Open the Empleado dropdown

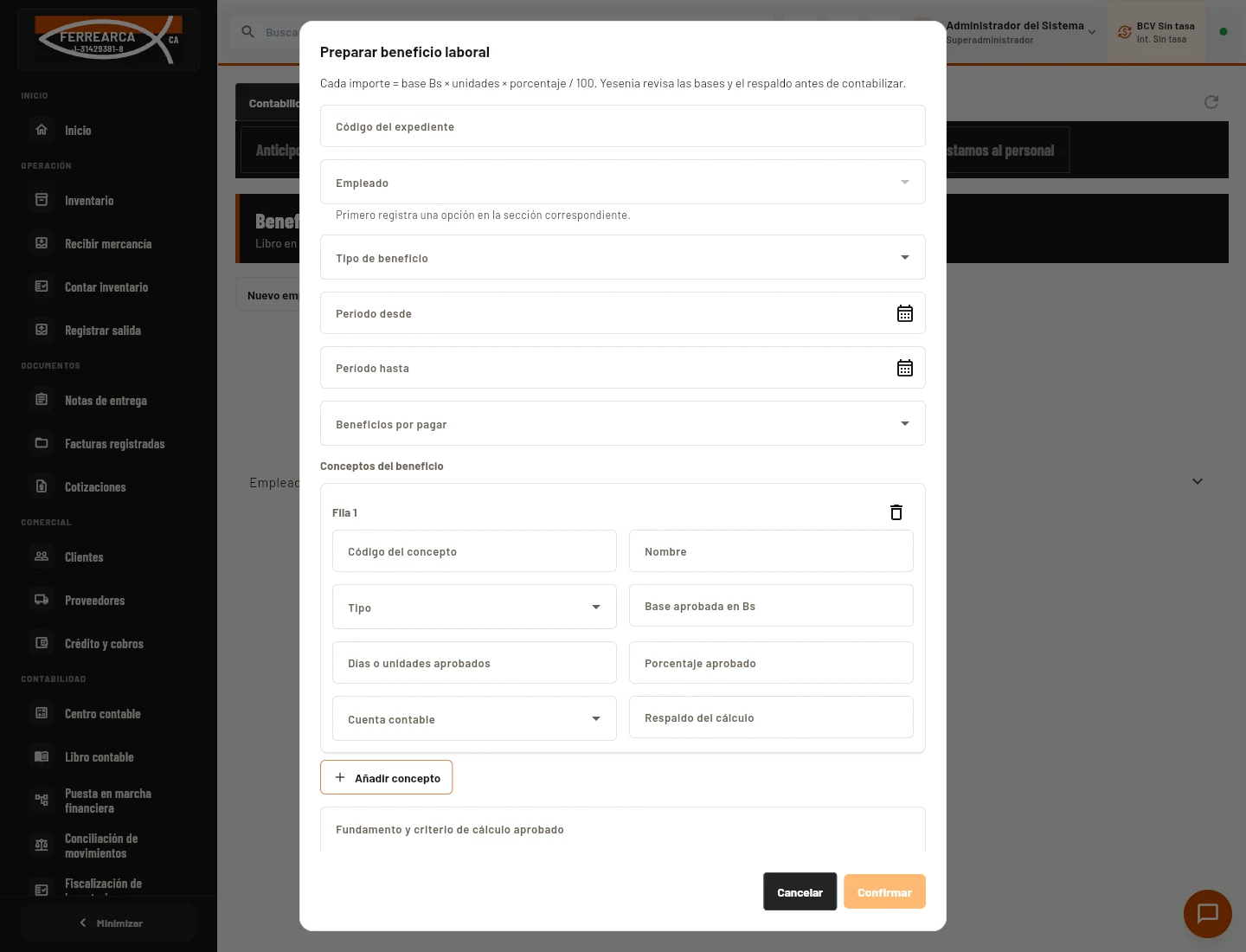click(x=623, y=182)
